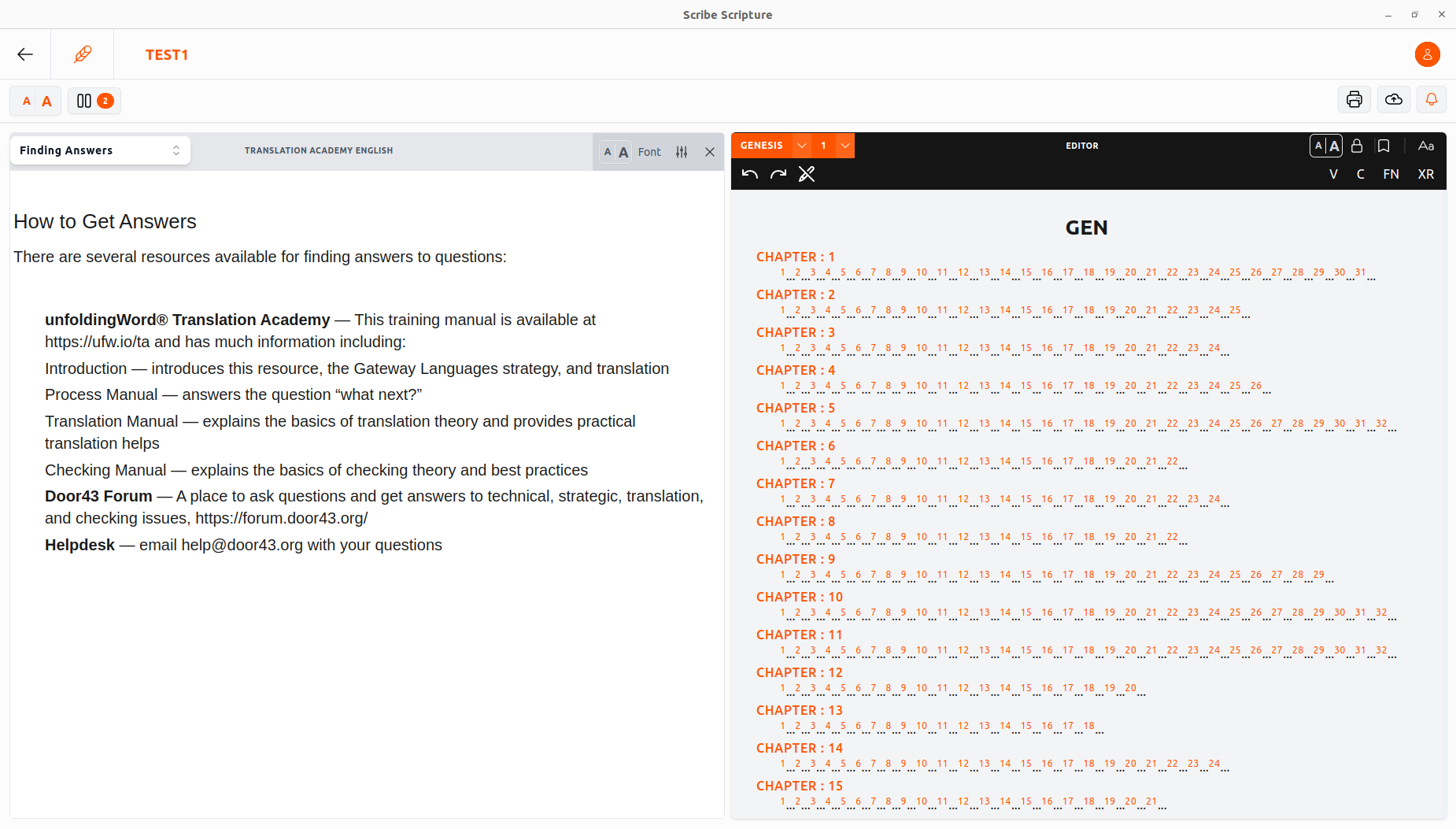Click verse 31 in Chapter 1

pos(1361,272)
